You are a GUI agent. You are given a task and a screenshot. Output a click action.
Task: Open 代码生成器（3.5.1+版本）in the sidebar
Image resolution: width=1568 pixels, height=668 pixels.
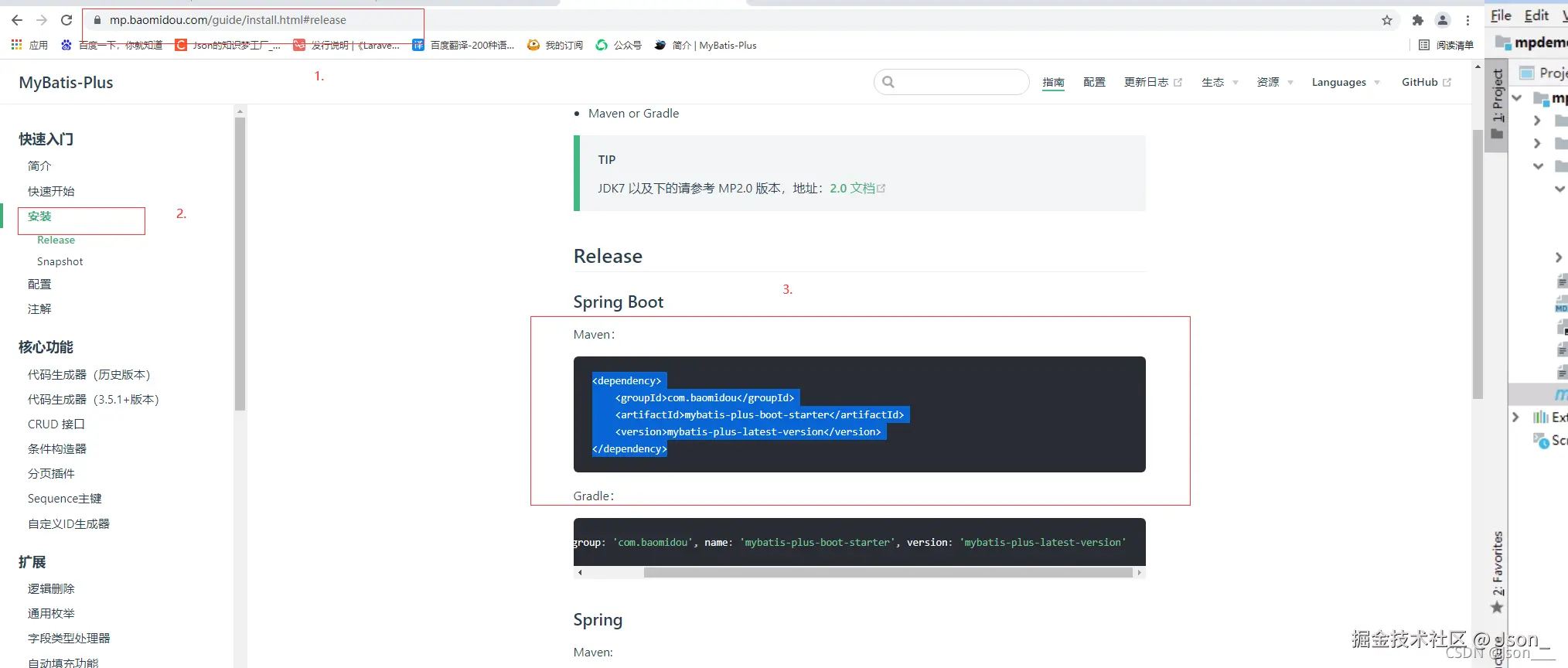94,400
